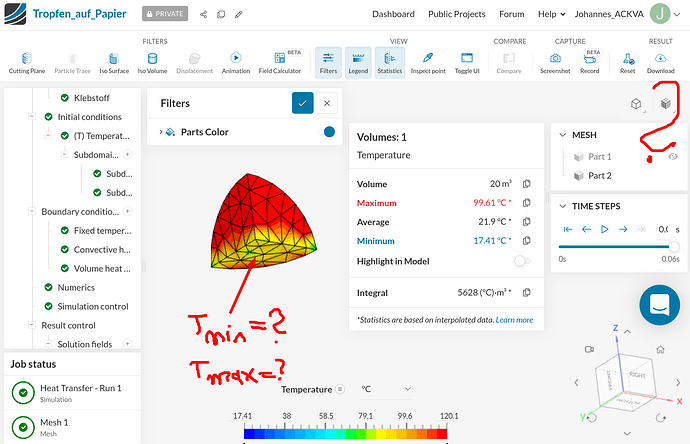This screenshot has width=690, height=444.
Task: Apply filters with the checkmark button
Action: coord(303,103)
